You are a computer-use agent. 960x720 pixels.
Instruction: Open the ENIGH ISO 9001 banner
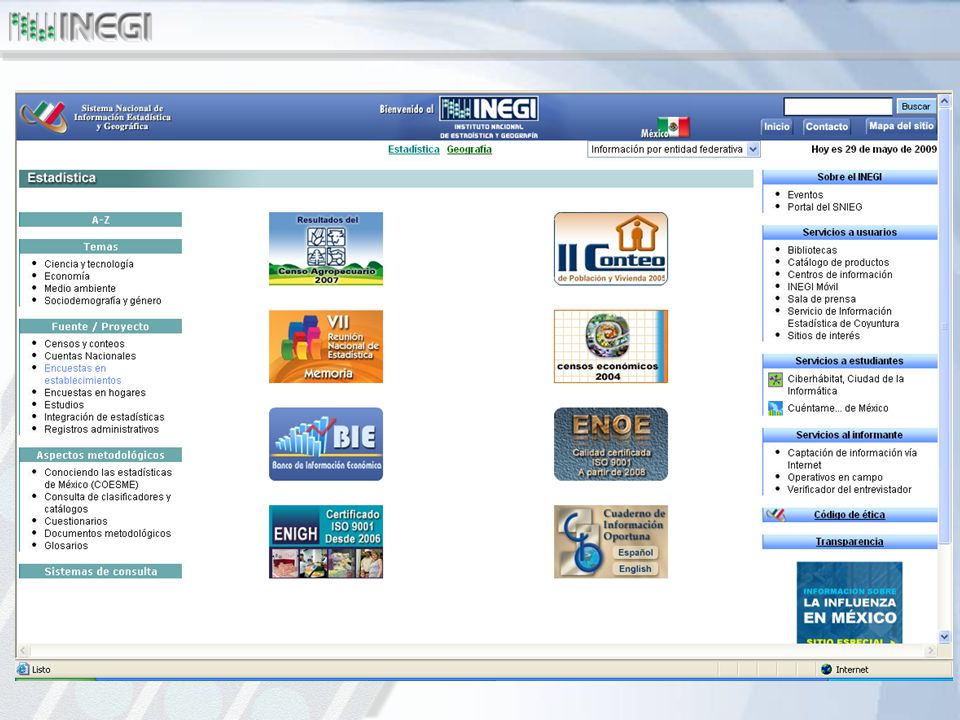click(x=326, y=542)
